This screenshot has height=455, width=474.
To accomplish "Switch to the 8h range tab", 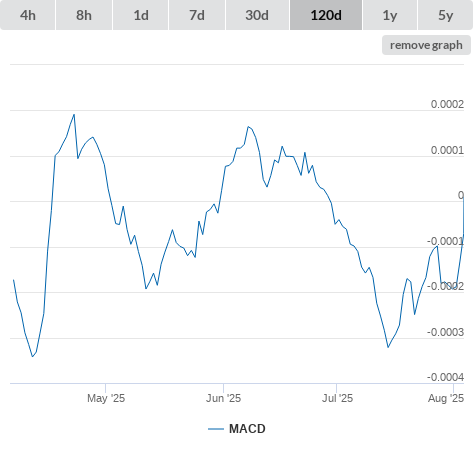I will 84,15.
